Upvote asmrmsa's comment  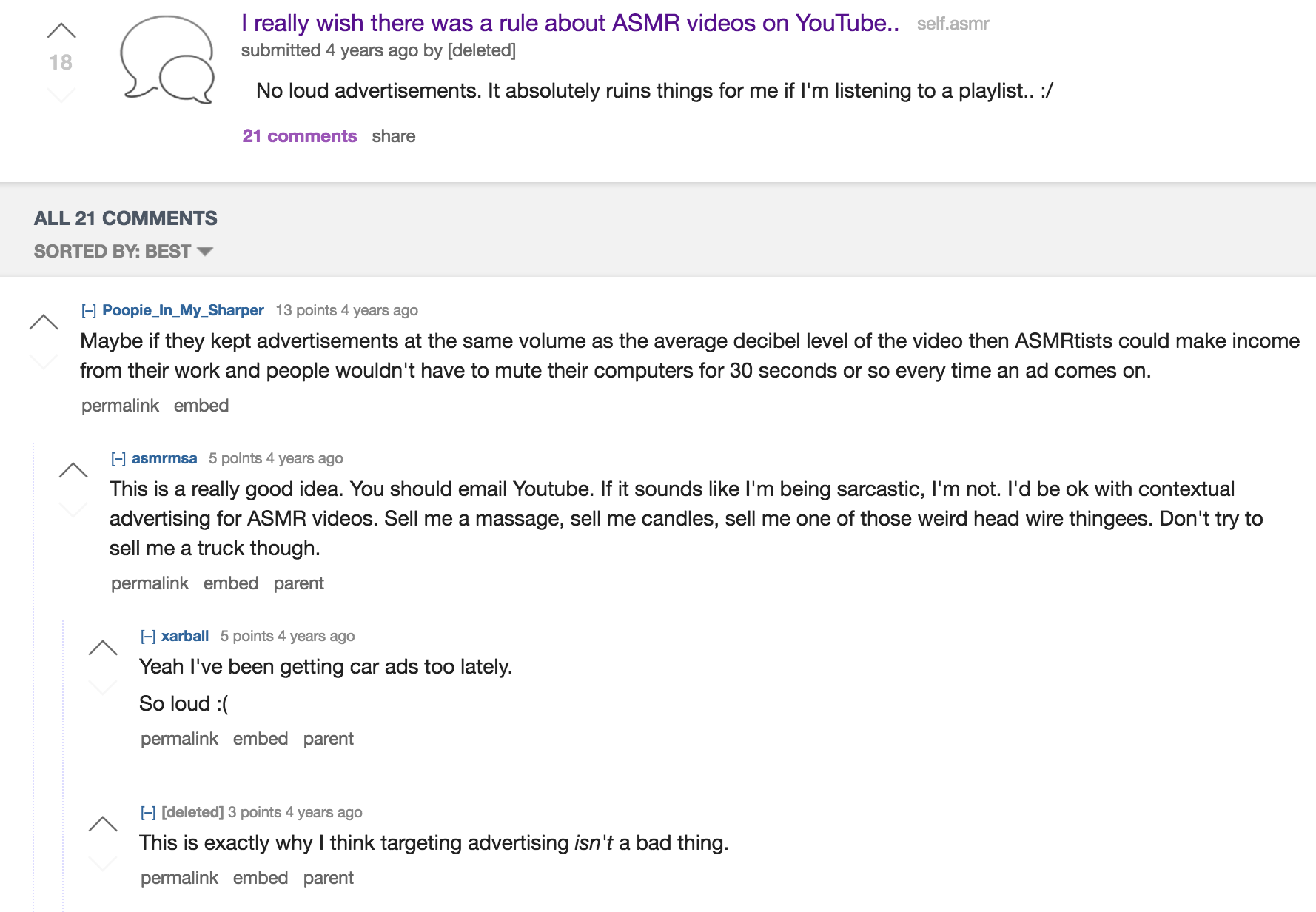click(x=73, y=470)
